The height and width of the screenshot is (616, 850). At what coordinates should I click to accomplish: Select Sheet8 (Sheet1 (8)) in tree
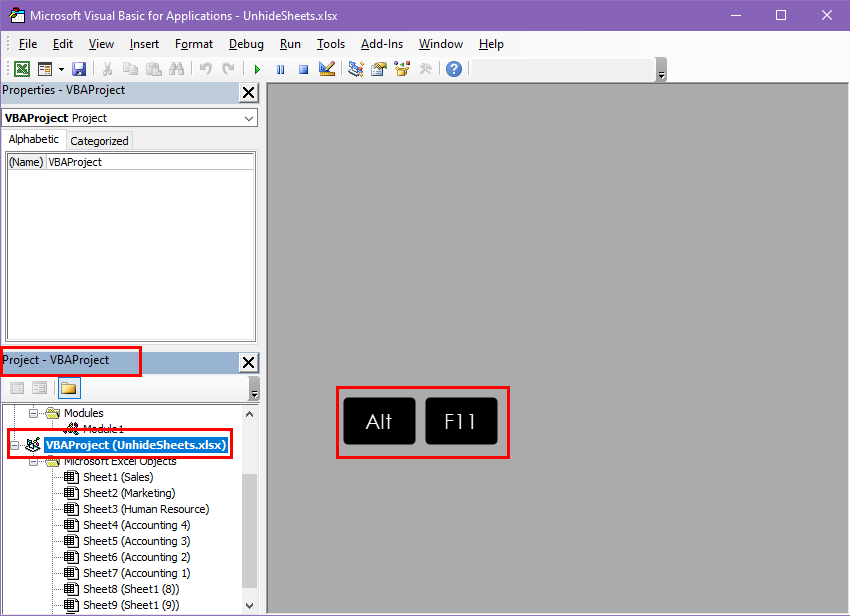(x=131, y=589)
